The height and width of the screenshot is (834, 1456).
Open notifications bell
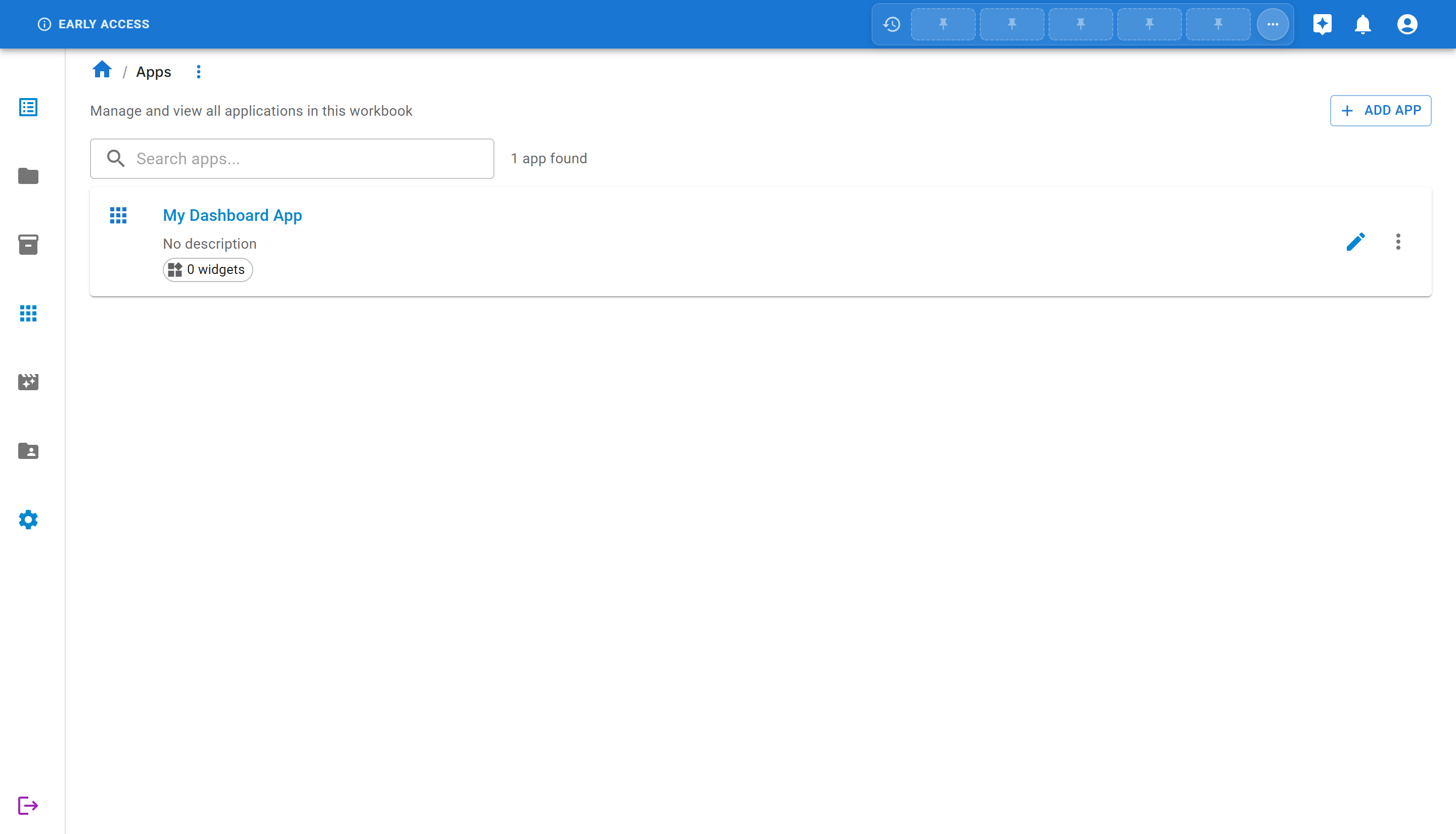point(1362,24)
